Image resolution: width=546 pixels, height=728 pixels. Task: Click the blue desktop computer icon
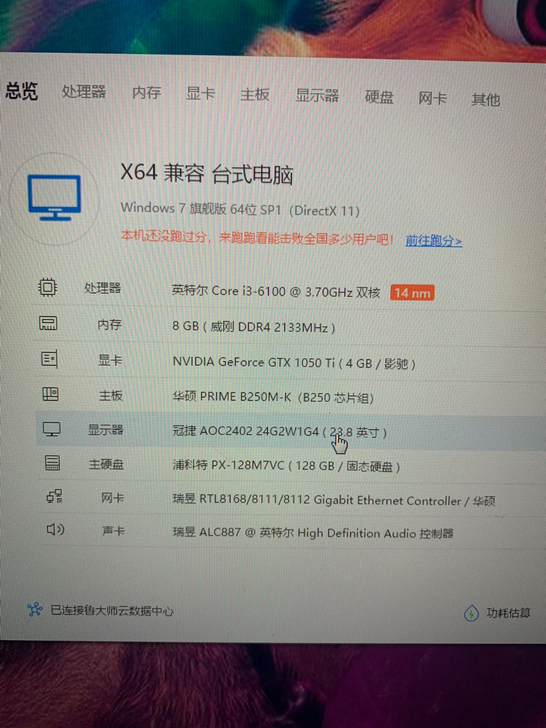(x=54, y=197)
